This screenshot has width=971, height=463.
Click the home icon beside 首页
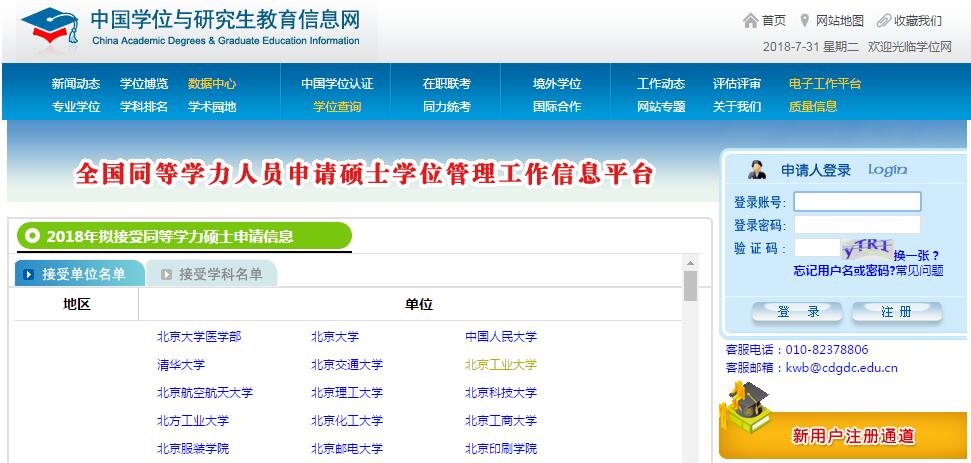tap(750, 21)
